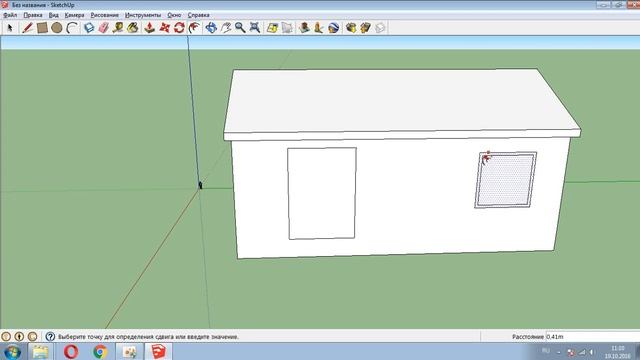640x360 pixels.
Task: Open the Инструменты menu
Action: tap(143, 15)
